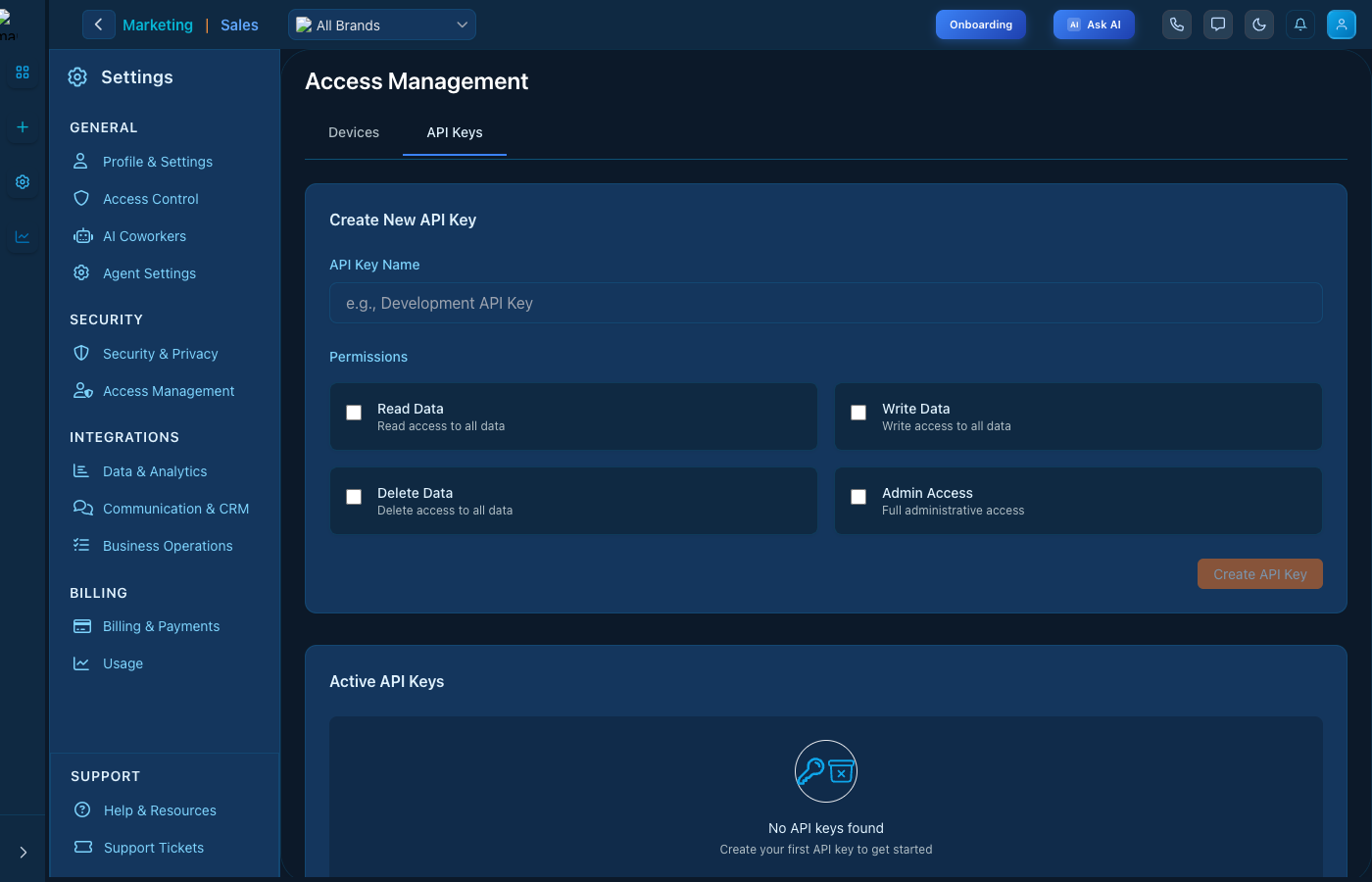The image size is (1372, 882).
Task: Click the Support Tickets ticket icon
Action: [x=83, y=848]
